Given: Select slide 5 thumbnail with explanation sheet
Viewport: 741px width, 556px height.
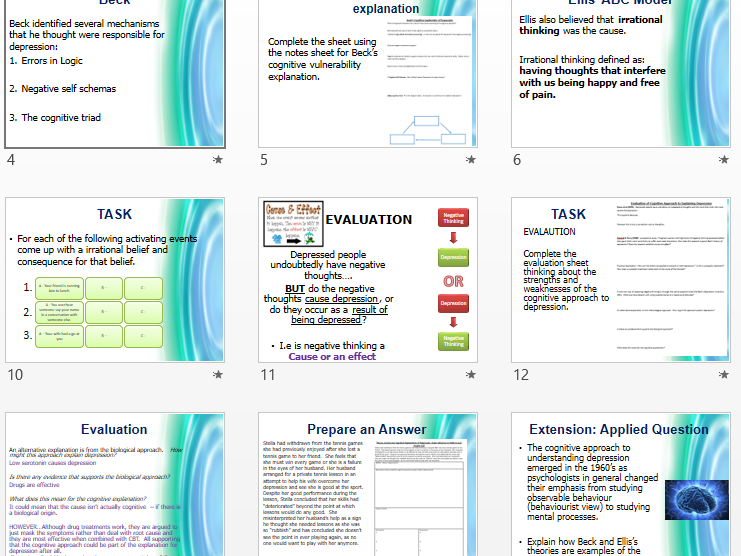Looking at the screenshot, I should click(x=368, y=73).
